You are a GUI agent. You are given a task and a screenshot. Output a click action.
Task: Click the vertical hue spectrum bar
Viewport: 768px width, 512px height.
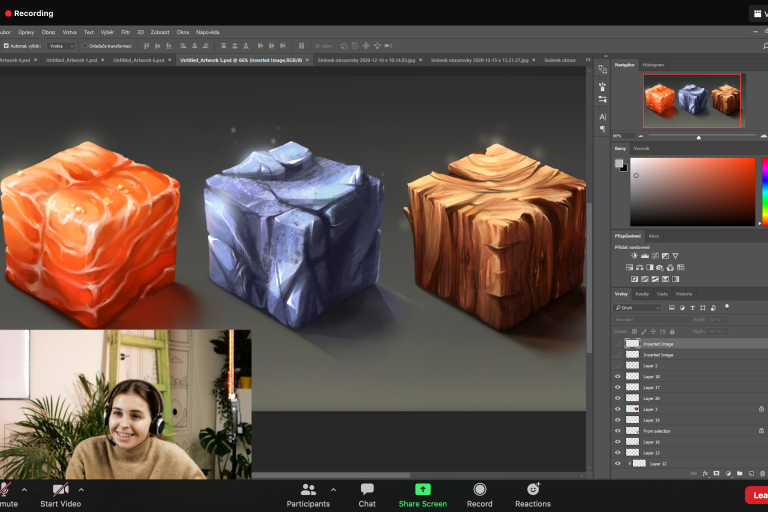tap(764, 190)
